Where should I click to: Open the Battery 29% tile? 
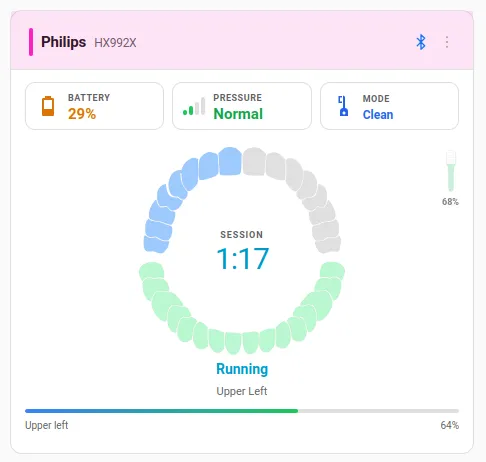click(94, 106)
